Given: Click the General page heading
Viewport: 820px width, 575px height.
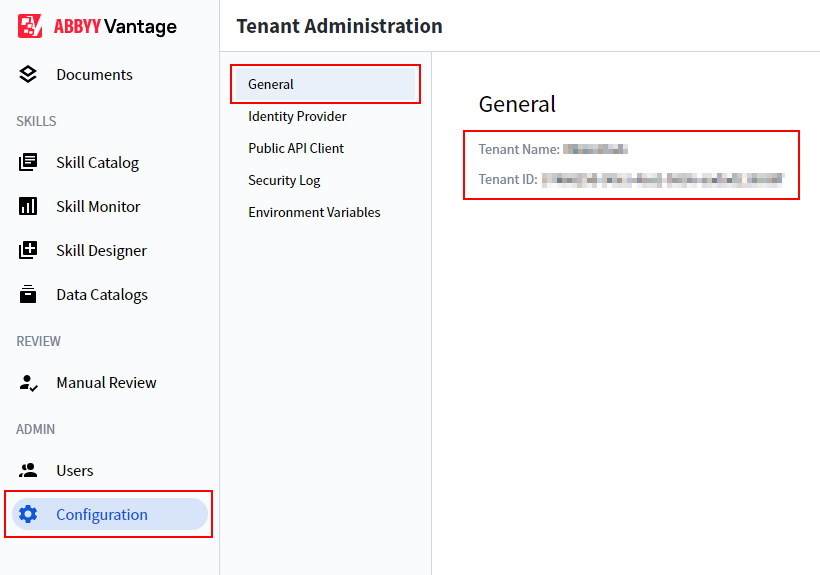Looking at the screenshot, I should tap(517, 104).
